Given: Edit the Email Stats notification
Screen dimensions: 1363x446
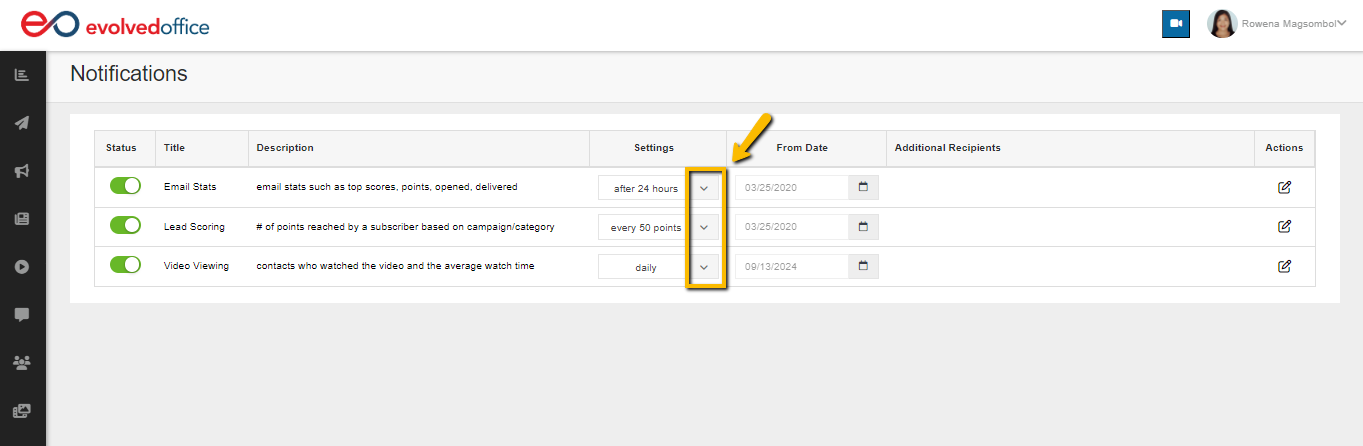Looking at the screenshot, I should [1285, 187].
